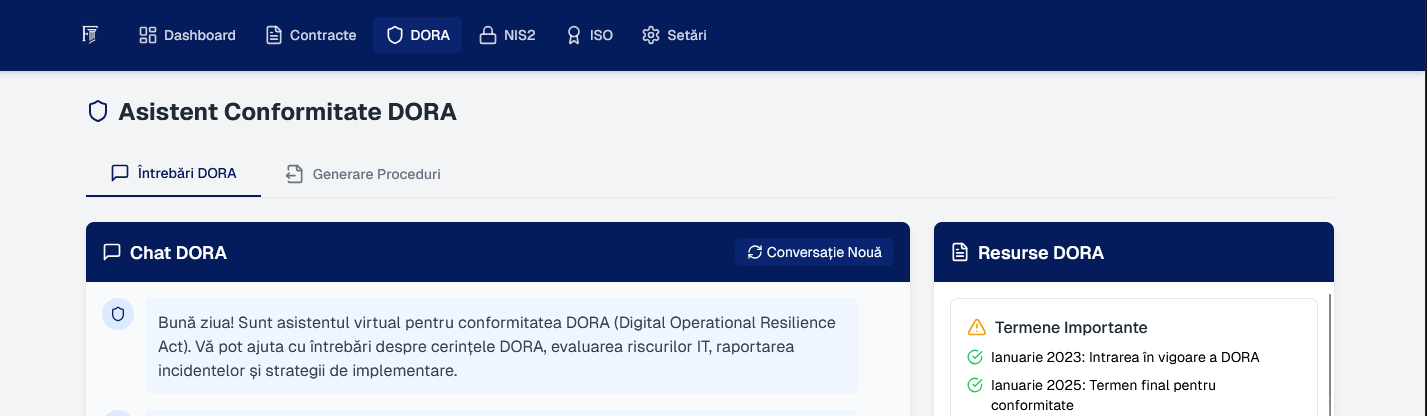This screenshot has width=1427, height=416.
Task: Click the Resurse DORA panel scrollbar
Action: tap(1330, 354)
